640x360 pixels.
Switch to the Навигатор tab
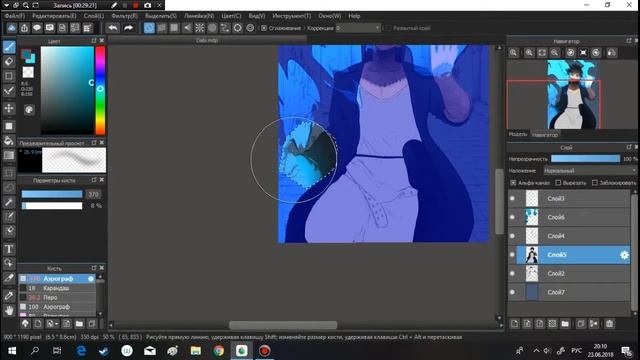pos(544,135)
